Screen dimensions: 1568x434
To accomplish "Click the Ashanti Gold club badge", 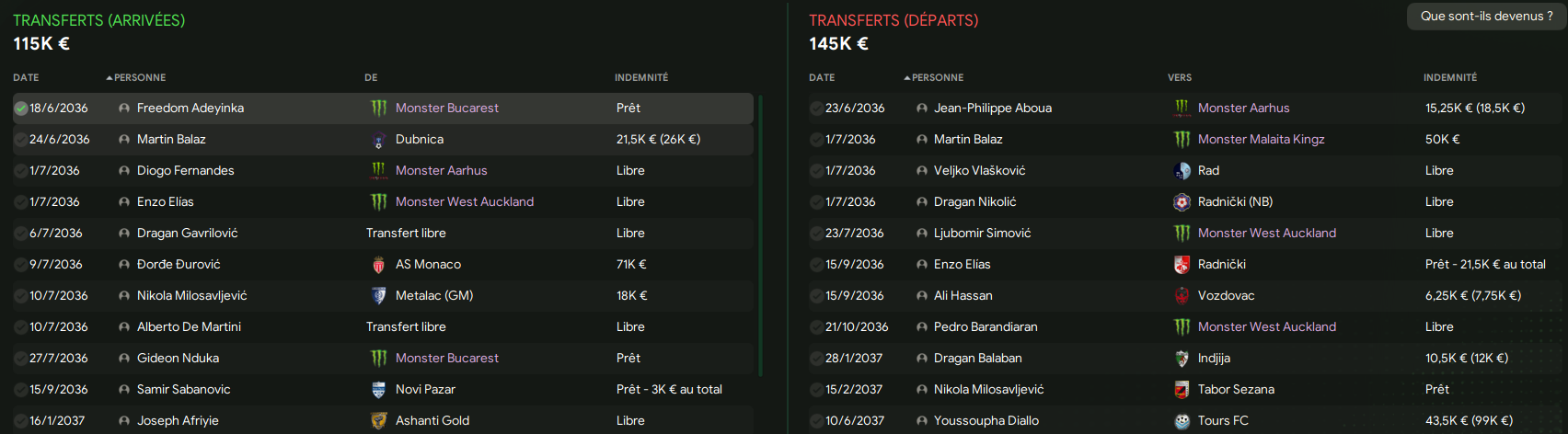I will point(378,421).
